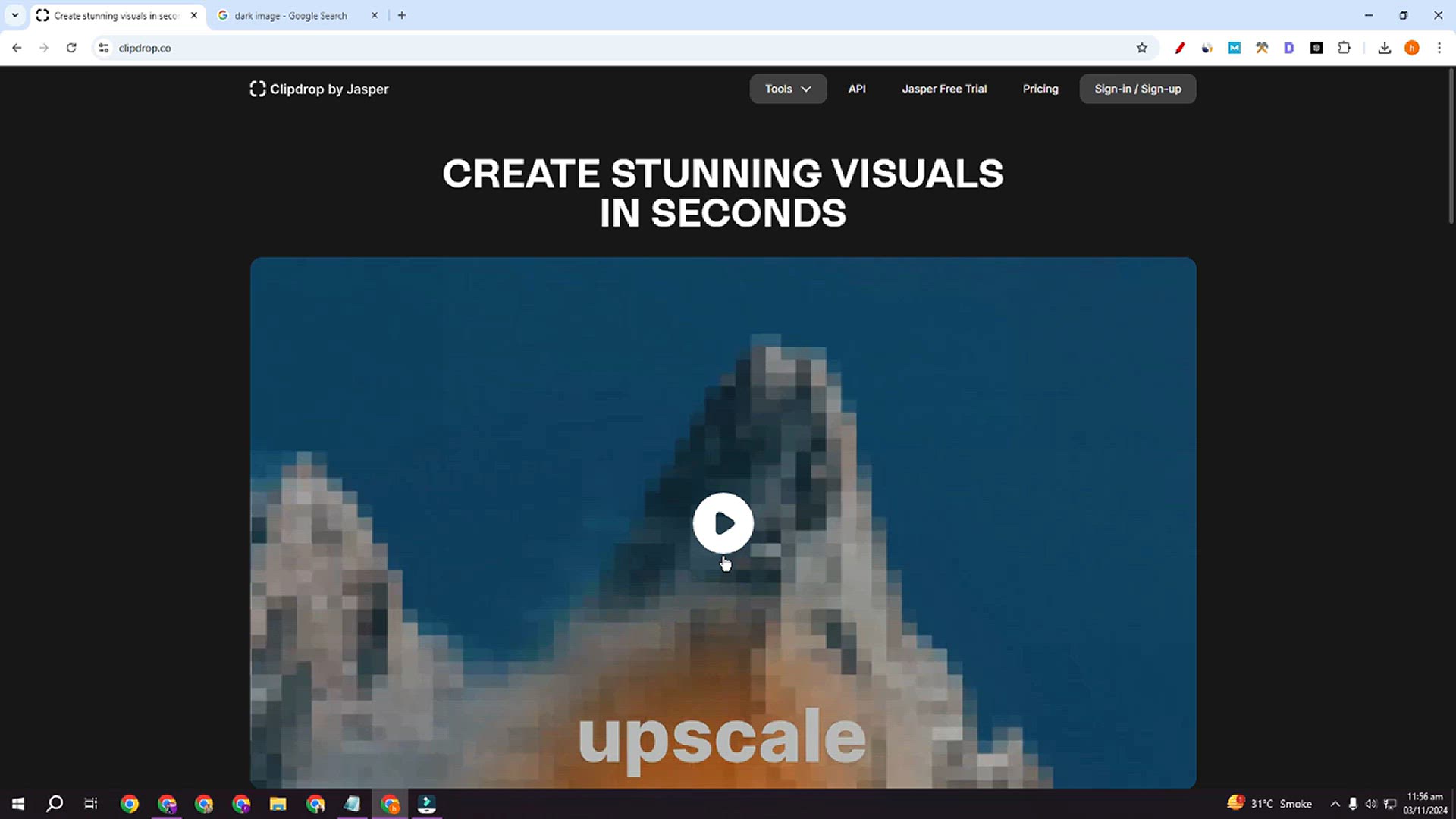Close the dark image Google Search tab
The image size is (1456, 819).
(374, 15)
